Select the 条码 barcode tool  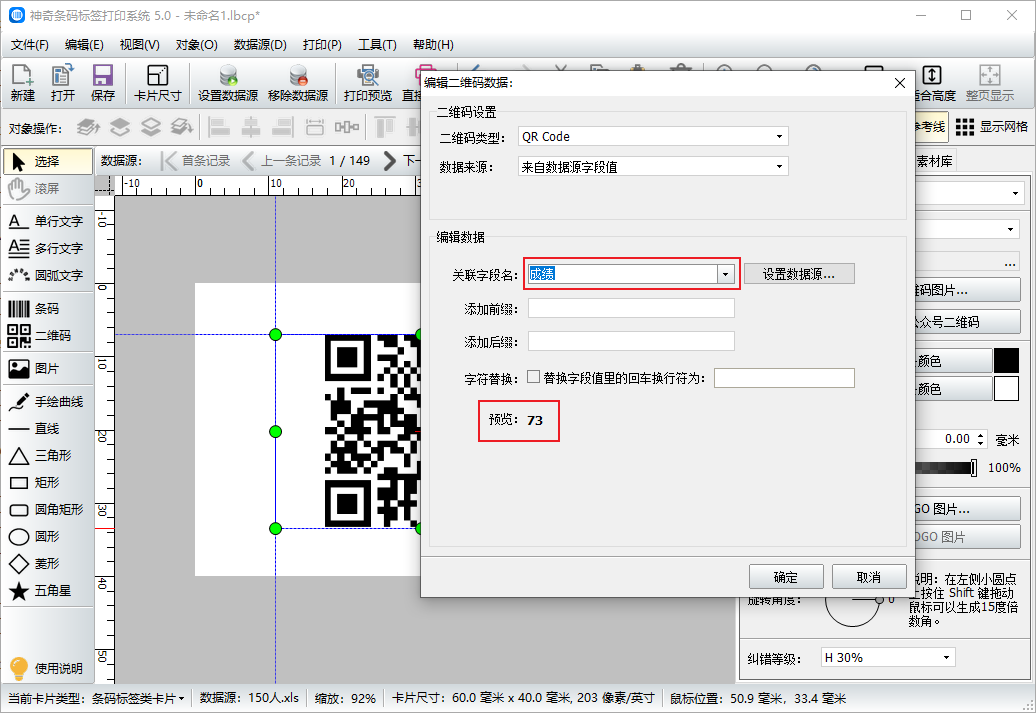pos(48,309)
